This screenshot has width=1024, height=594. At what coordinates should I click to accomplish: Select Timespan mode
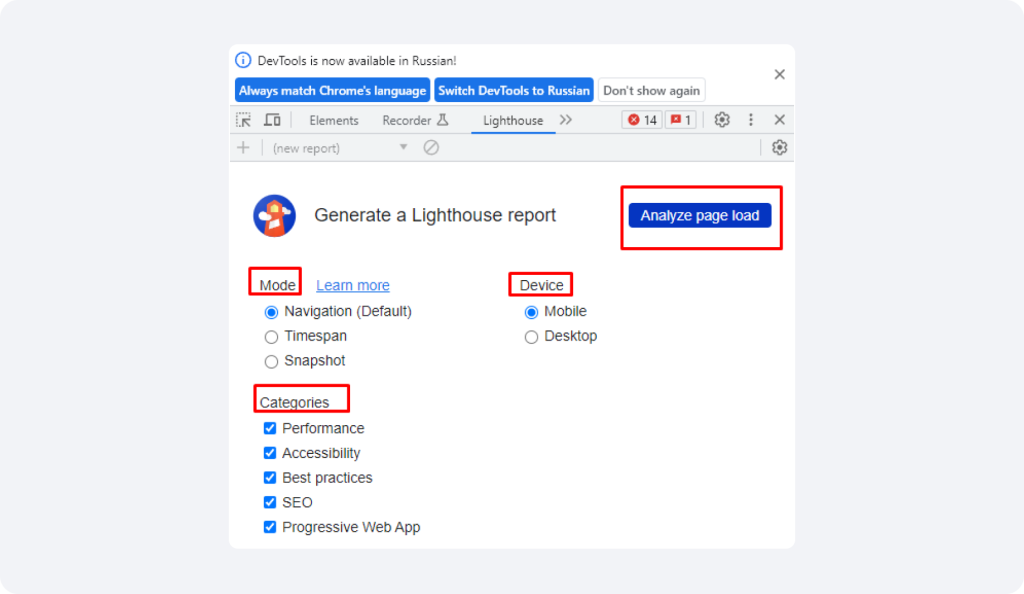tap(271, 337)
